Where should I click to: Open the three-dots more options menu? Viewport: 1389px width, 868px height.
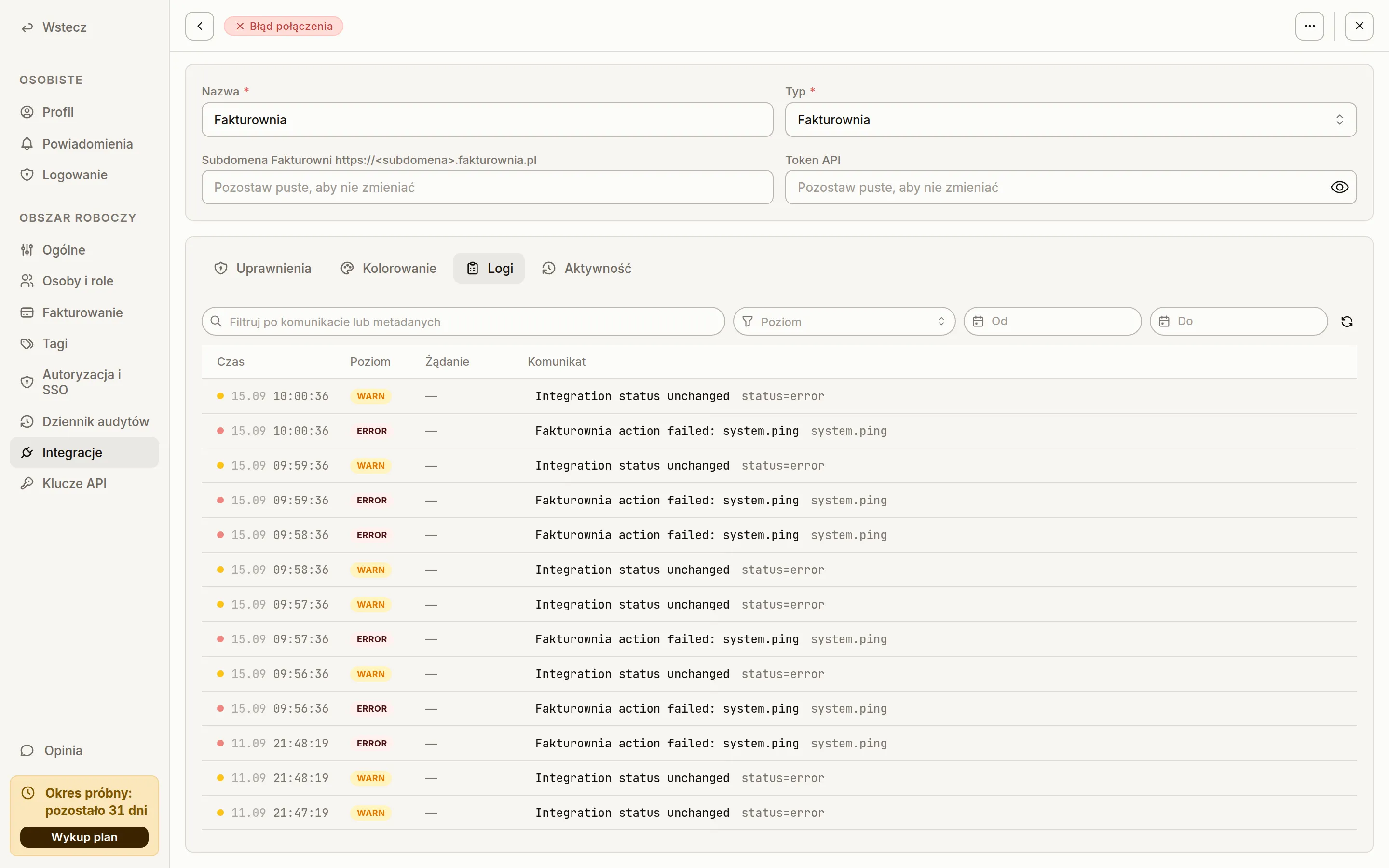[x=1309, y=26]
